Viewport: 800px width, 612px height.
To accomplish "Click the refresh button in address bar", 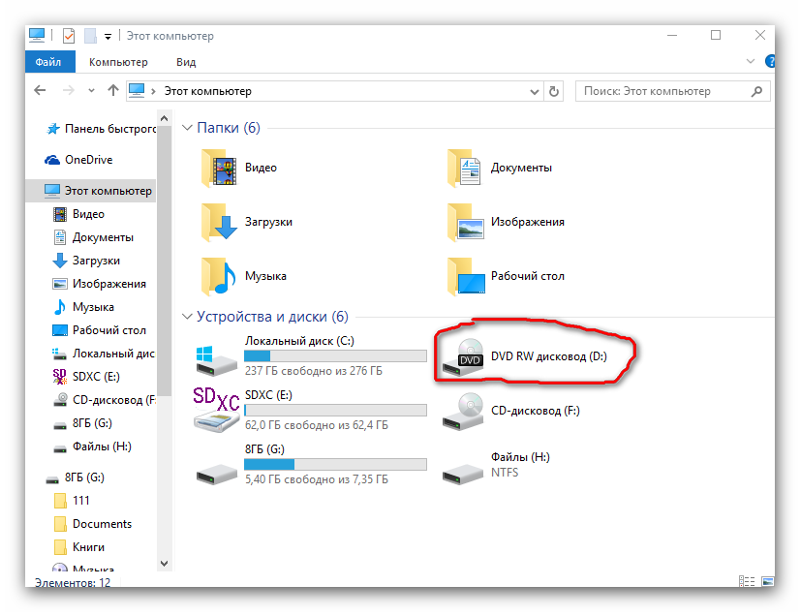I will pyautogui.click(x=554, y=91).
